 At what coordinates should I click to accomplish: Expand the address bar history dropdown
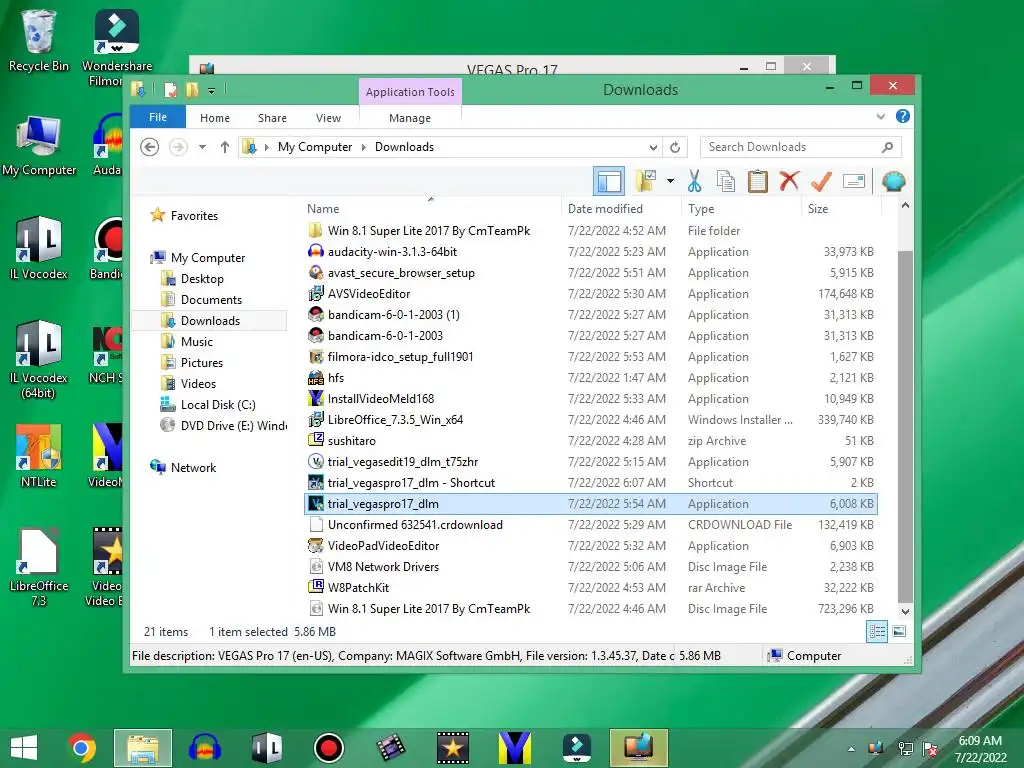(653, 147)
